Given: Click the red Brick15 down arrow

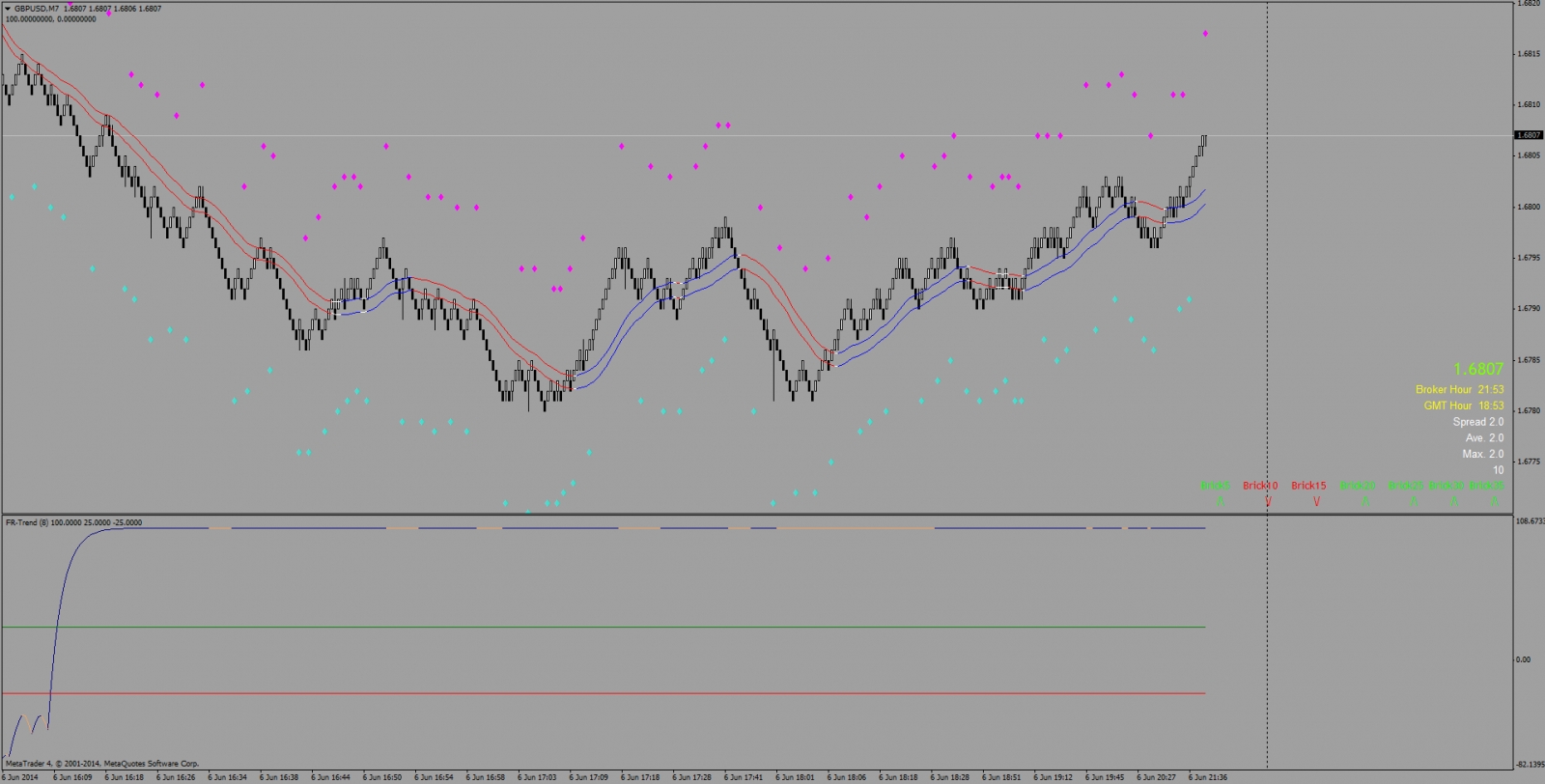Looking at the screenshot, I should [1316, 501].
